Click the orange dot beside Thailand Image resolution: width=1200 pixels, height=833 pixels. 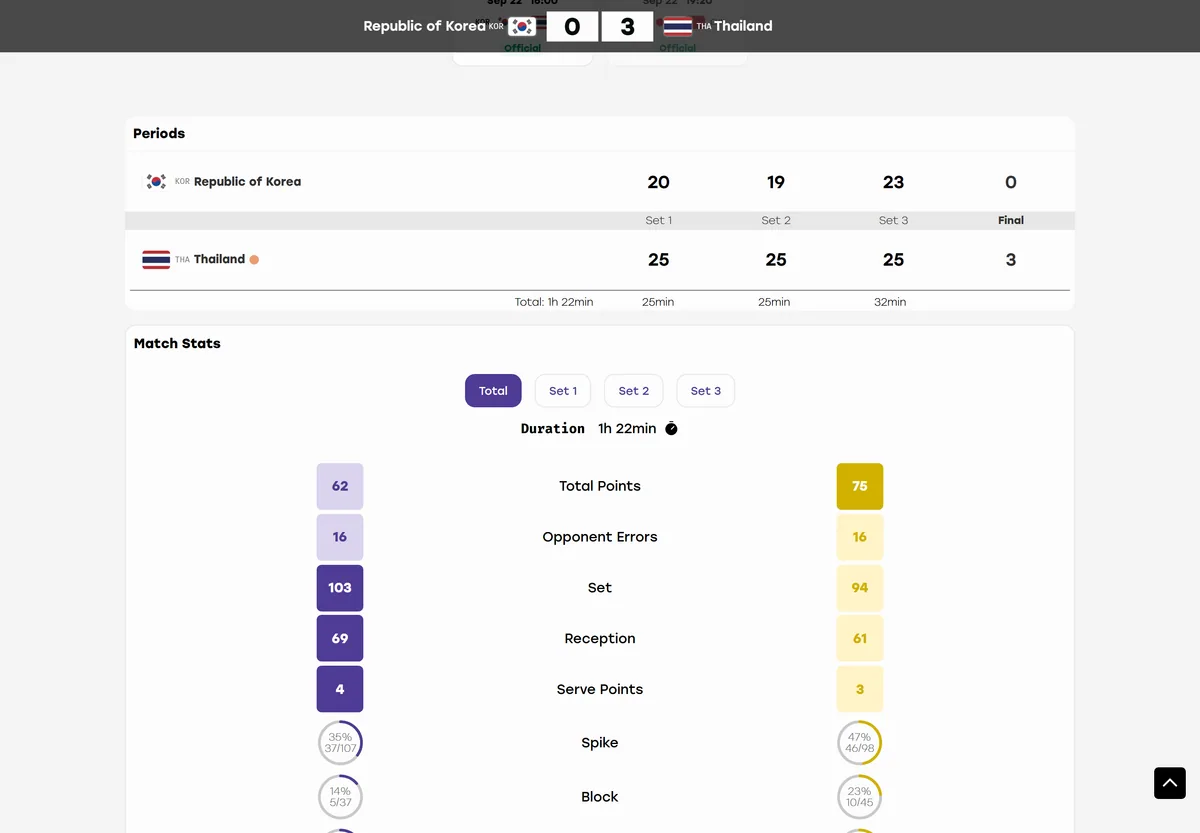click(x=254, y=260)
